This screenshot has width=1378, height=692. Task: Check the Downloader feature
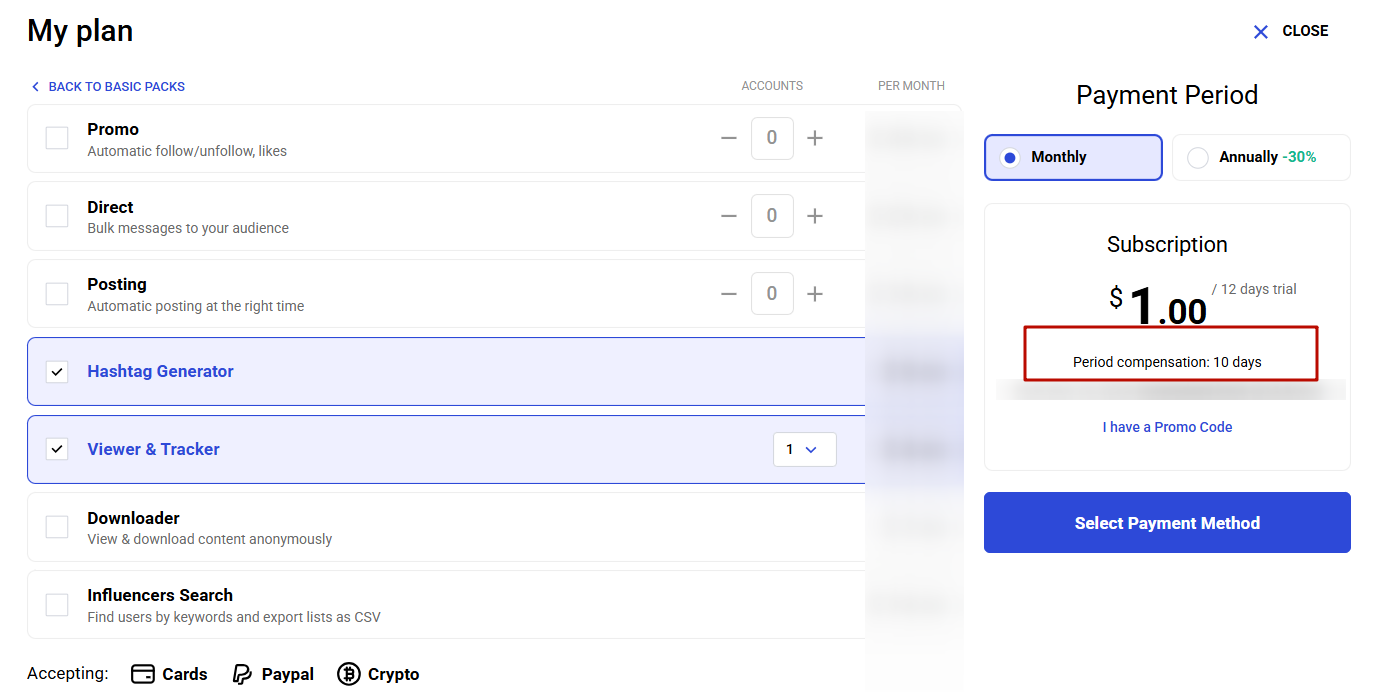[x=56, y=526]
